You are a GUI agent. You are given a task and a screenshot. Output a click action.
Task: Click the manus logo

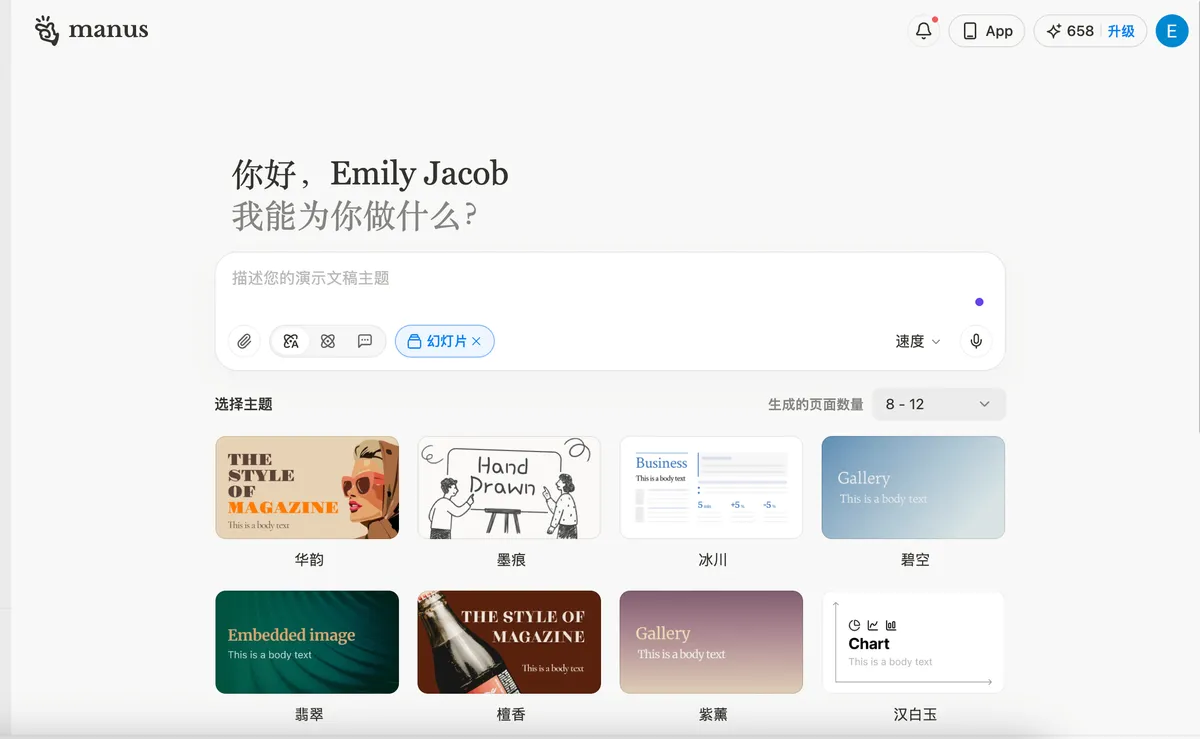click(91, 30)
